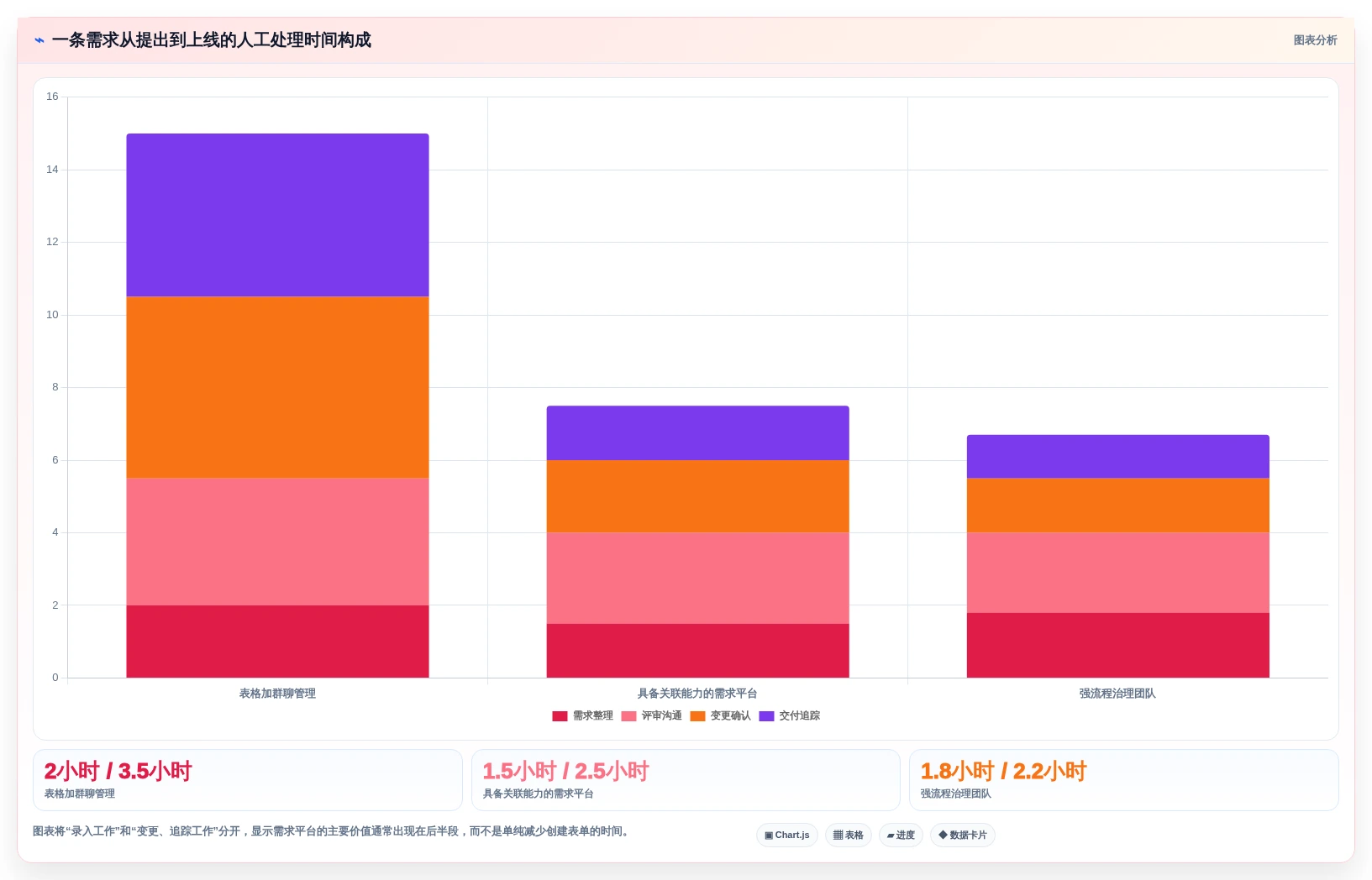
Task: Click the 图表分析 label
Action: (x=1315, y=40)
